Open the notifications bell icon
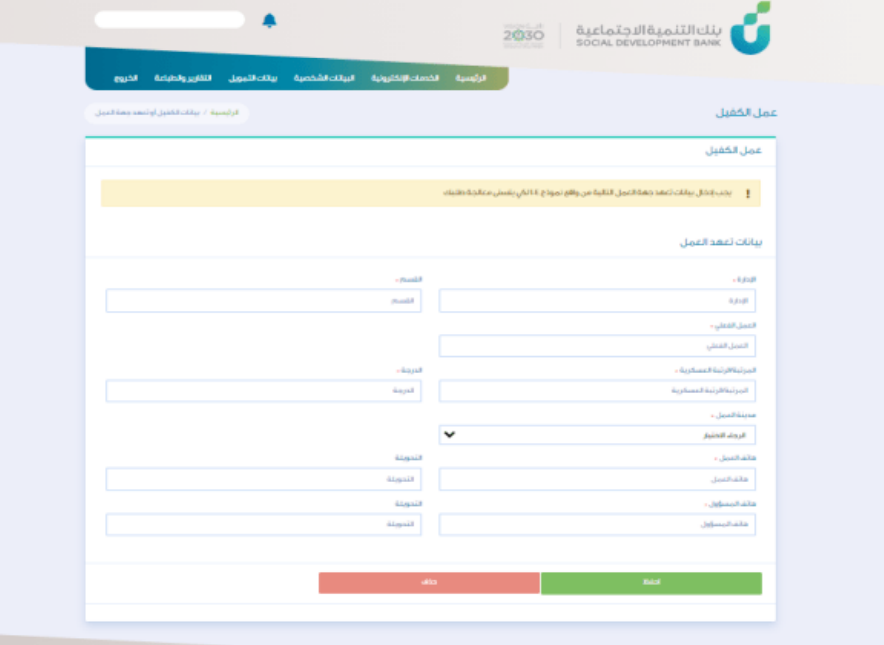The height and width of the screenshot is (645, 884). [269, 21]
